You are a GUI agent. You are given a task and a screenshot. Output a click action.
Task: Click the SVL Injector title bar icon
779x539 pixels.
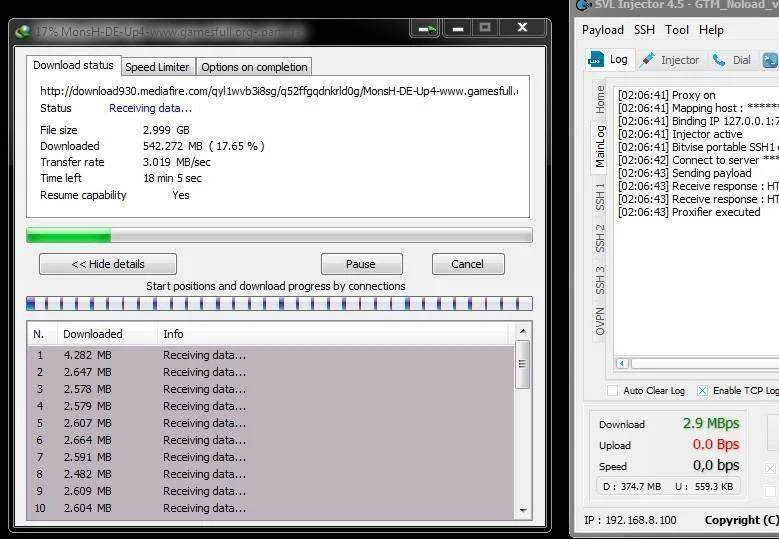[583, 5]
